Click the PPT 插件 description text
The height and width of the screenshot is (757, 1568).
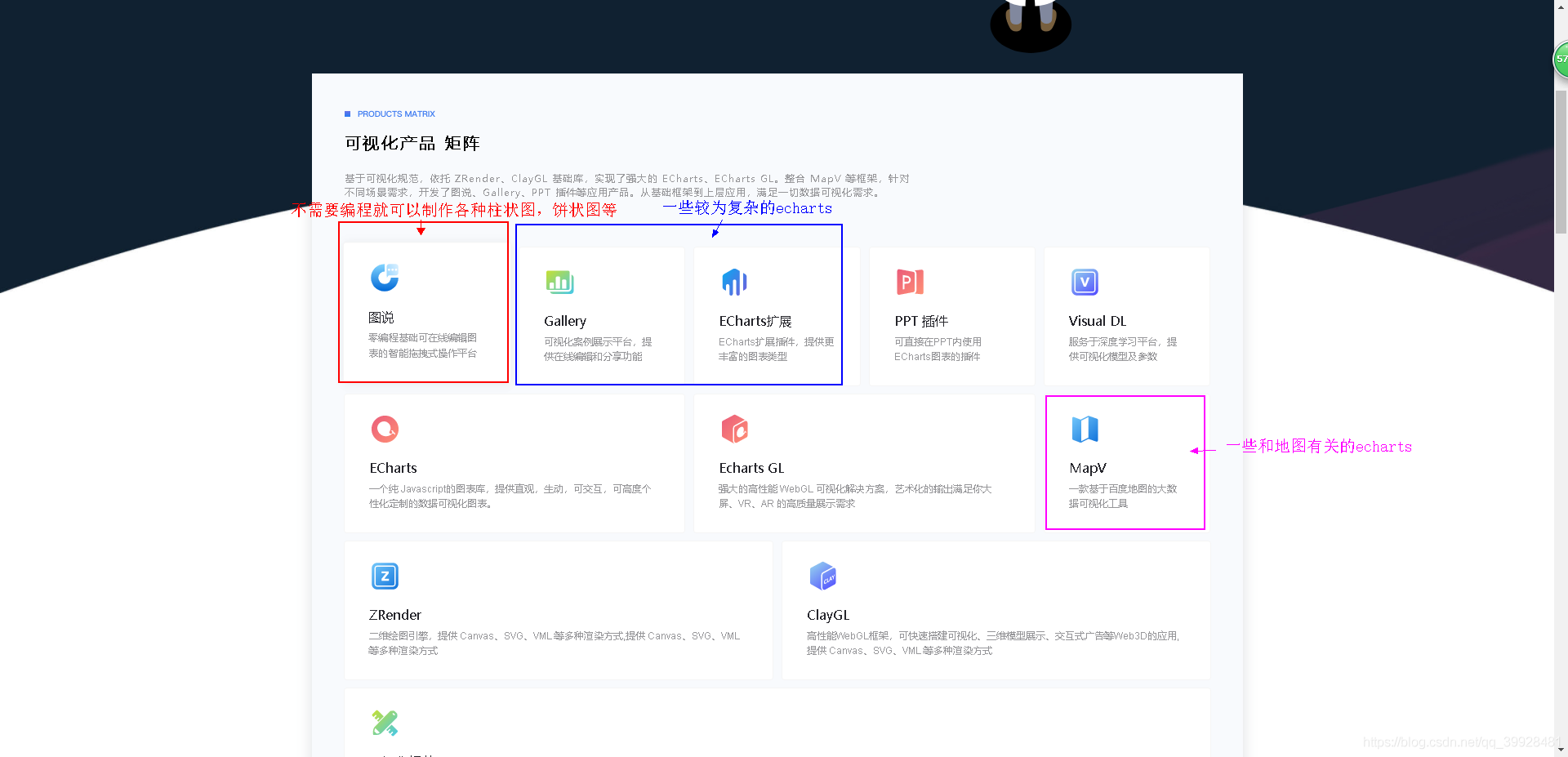click(938, 349)
